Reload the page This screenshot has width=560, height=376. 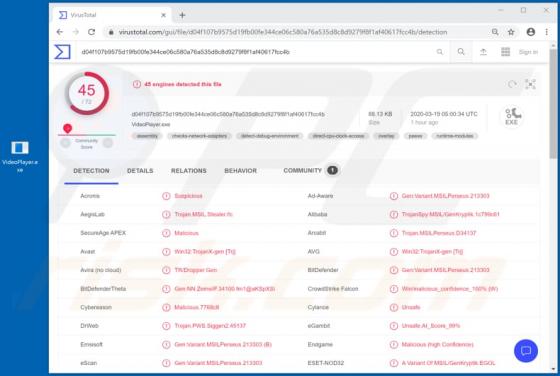(x=91, y=32)
